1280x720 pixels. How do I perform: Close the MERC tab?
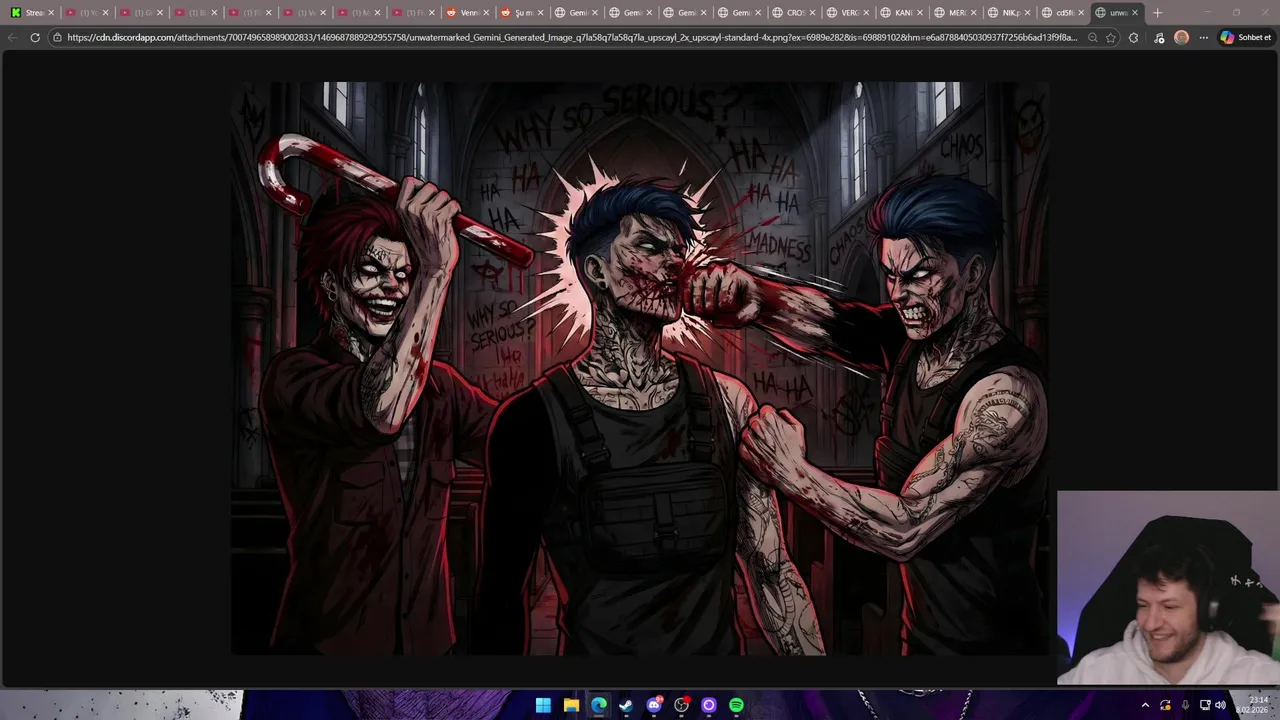[x=973, y=13]
